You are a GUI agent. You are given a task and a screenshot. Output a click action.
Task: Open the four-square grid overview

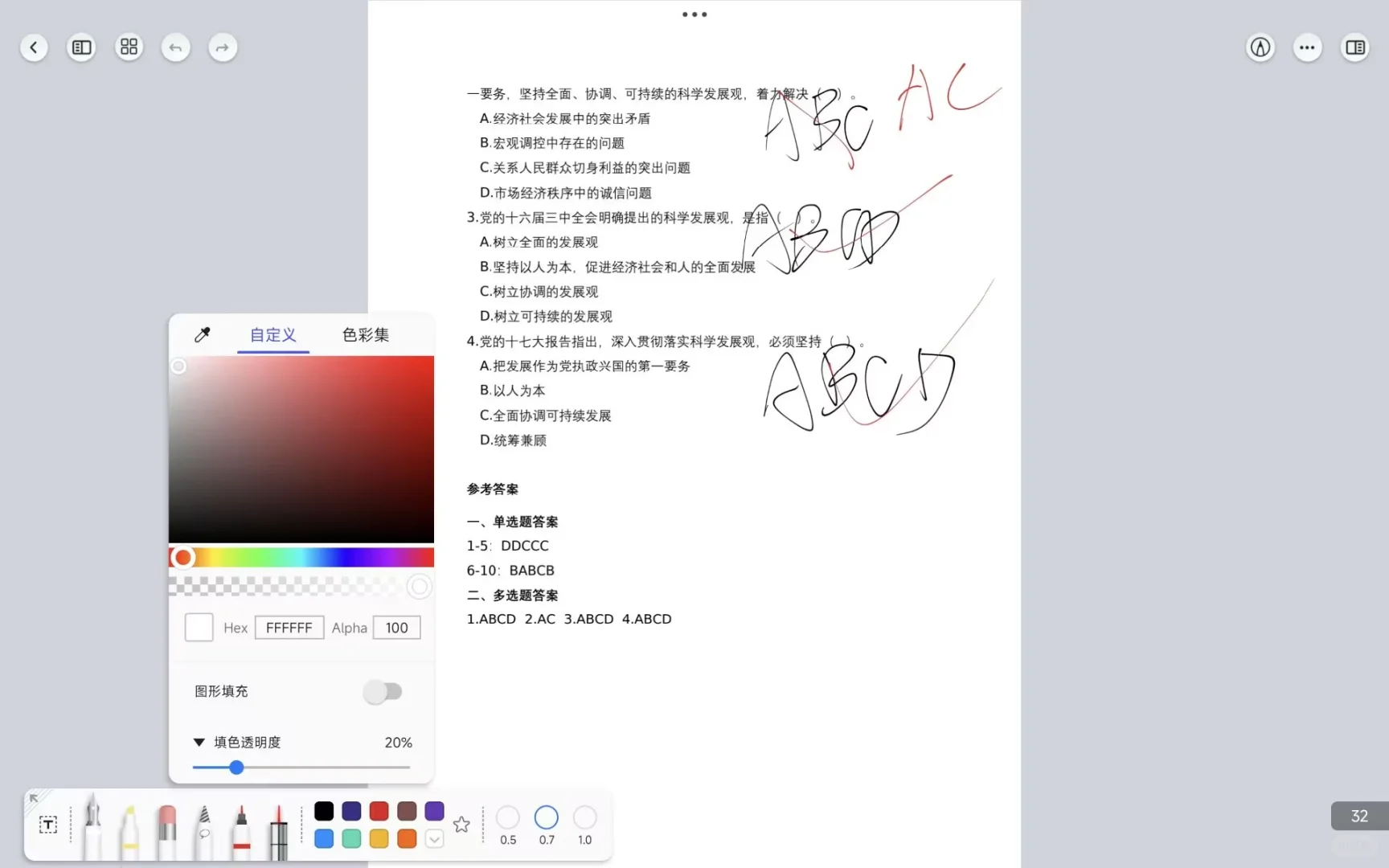129,47
